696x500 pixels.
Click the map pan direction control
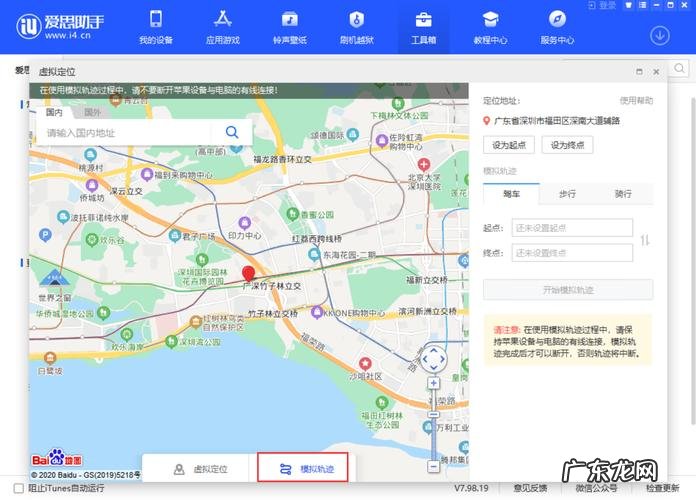click(x=433, y=358)
